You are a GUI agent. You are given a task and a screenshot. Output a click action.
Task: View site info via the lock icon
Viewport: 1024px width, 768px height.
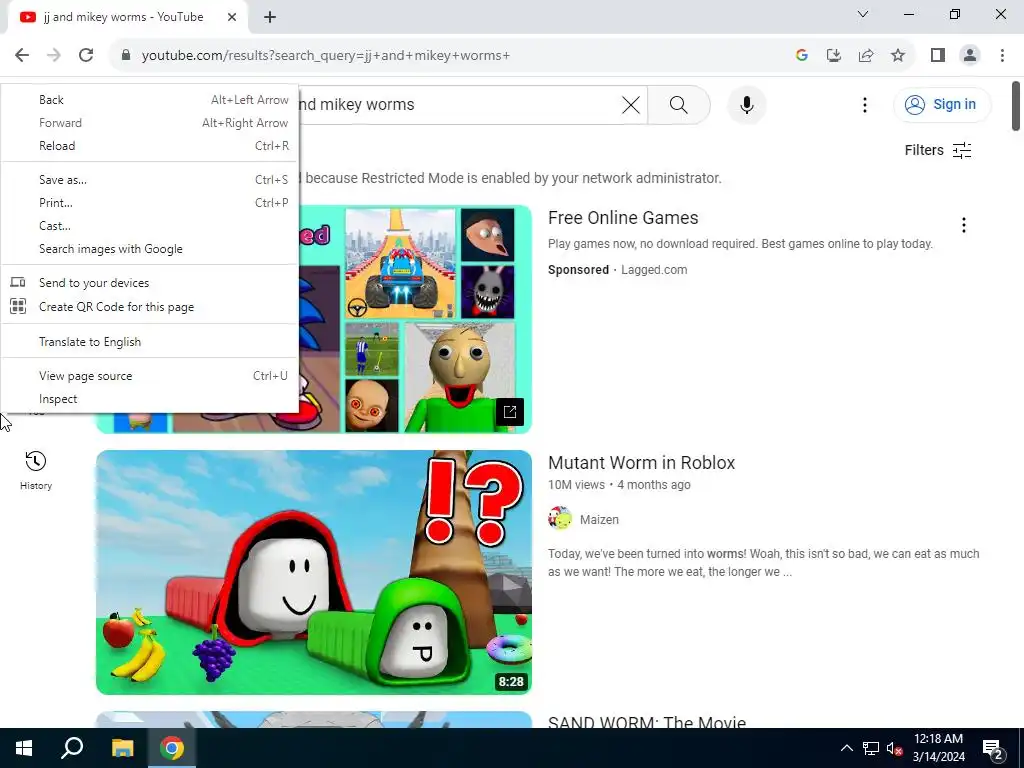pos(126,56)
